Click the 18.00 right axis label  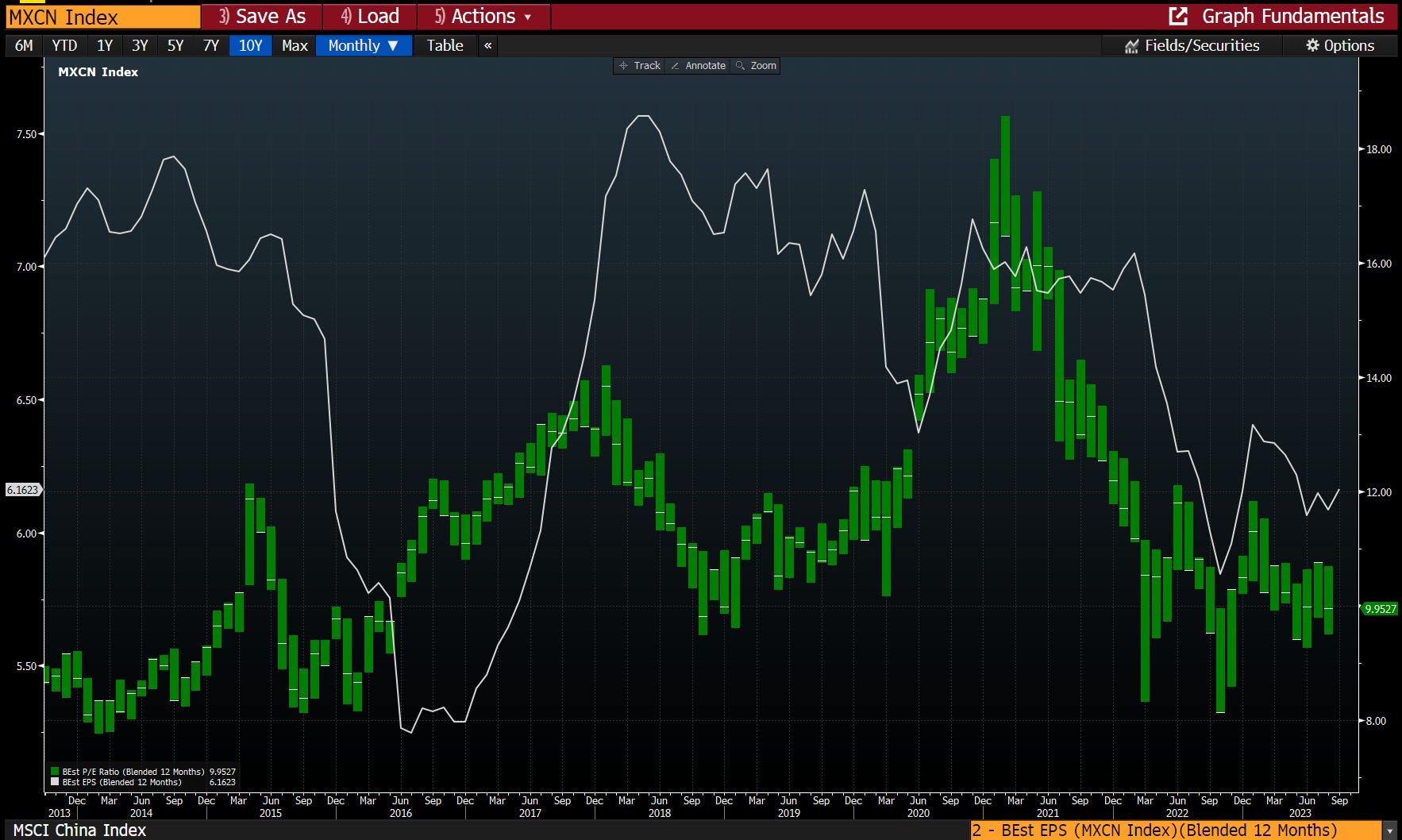[x=1379, y=149]
